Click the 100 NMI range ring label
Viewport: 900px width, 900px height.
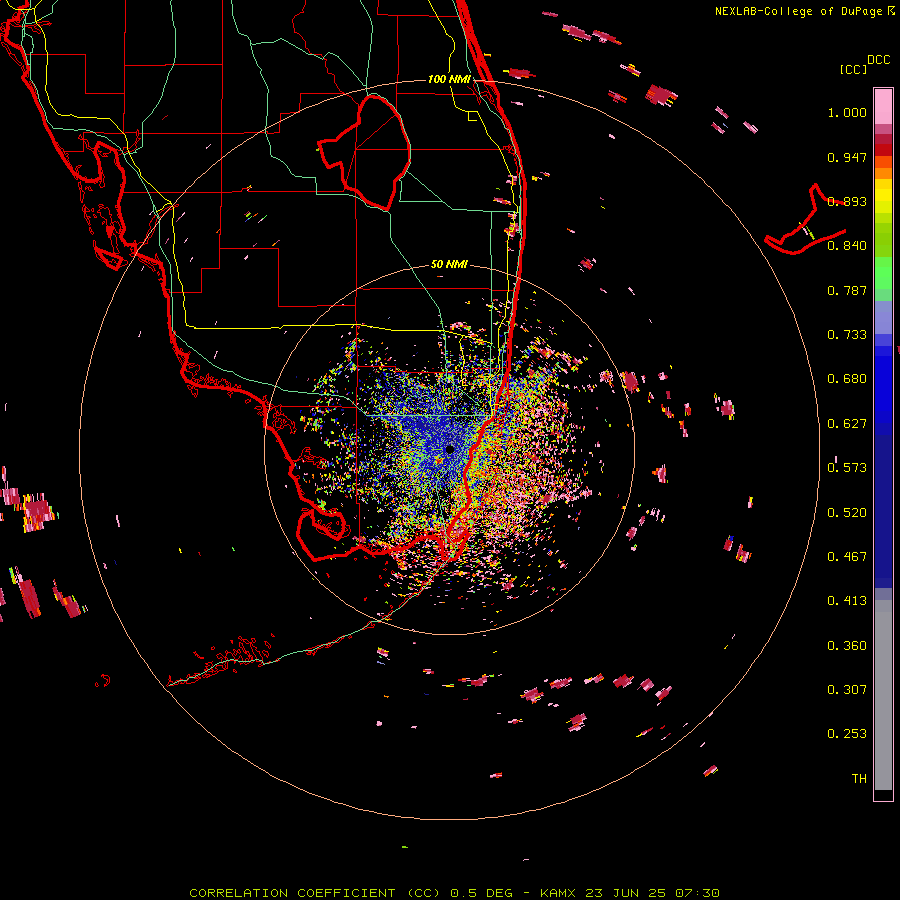pyautogui.click(x=449, y=79)
